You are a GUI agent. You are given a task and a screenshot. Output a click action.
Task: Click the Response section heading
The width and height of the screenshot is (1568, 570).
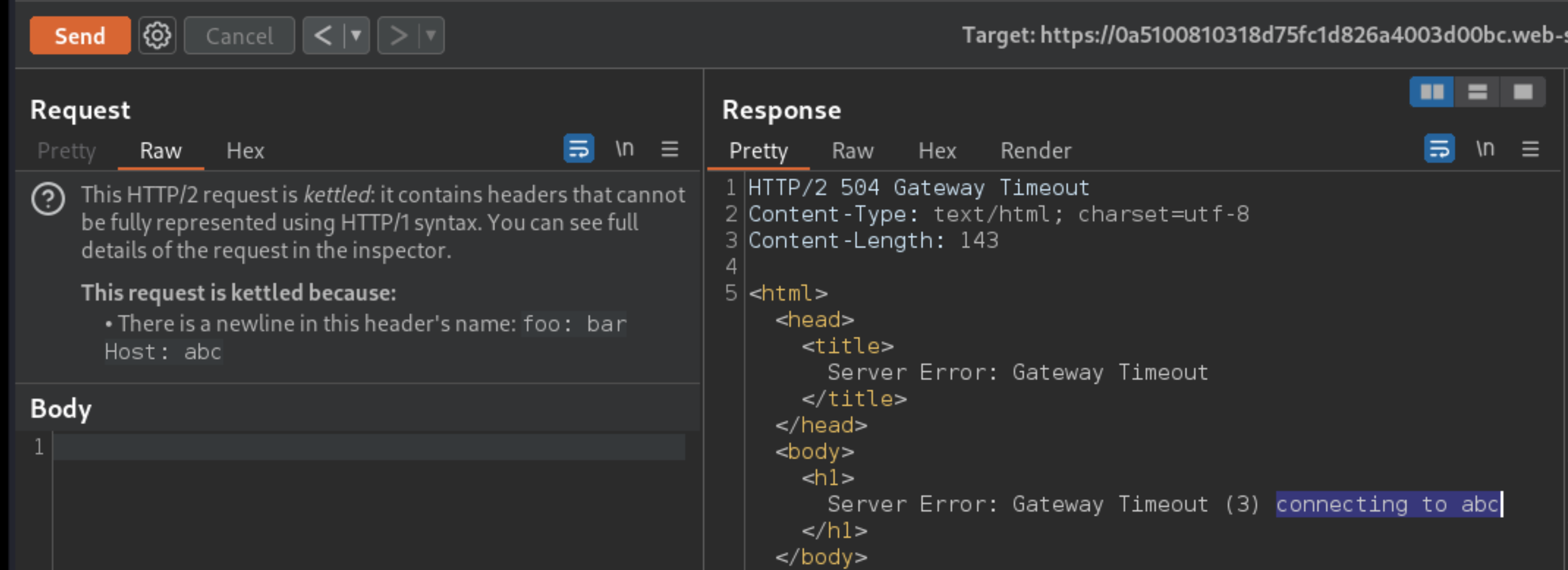pyautogui.click(x=781, y=110)
